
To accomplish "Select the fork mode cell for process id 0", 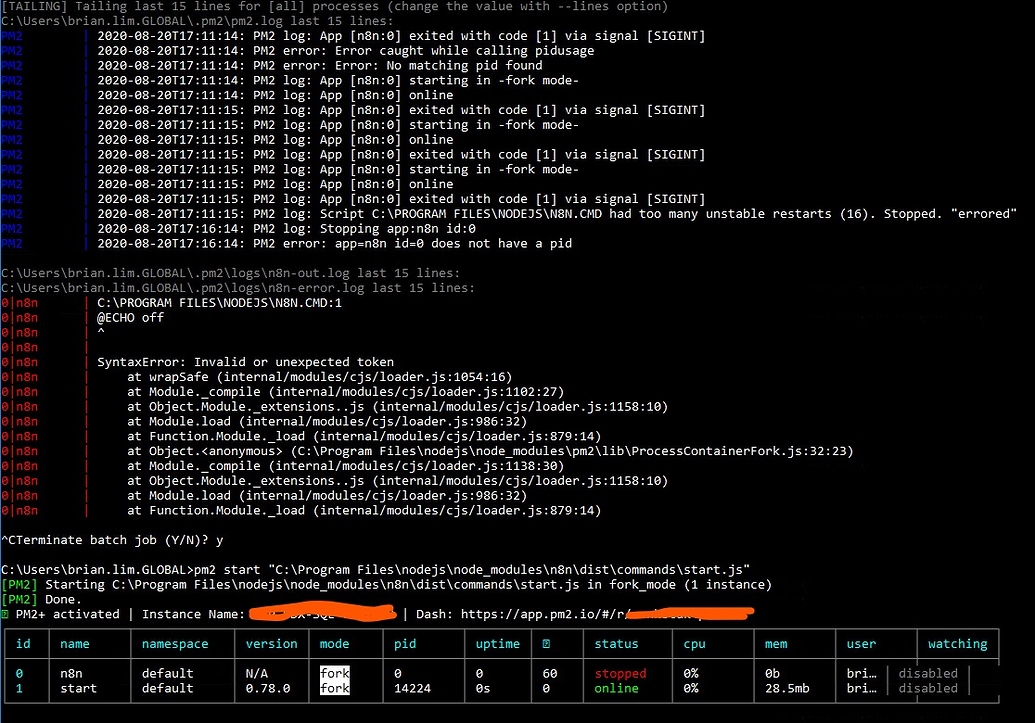I will [334, 673].
